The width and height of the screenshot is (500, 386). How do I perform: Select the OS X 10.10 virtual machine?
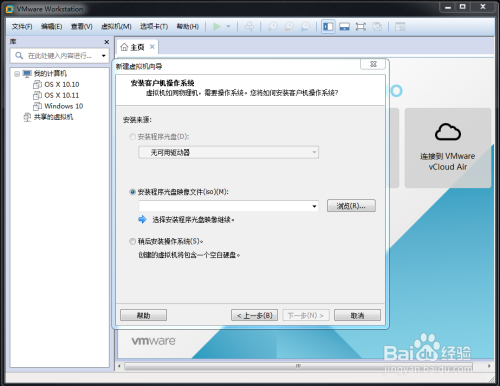(62, 84)
